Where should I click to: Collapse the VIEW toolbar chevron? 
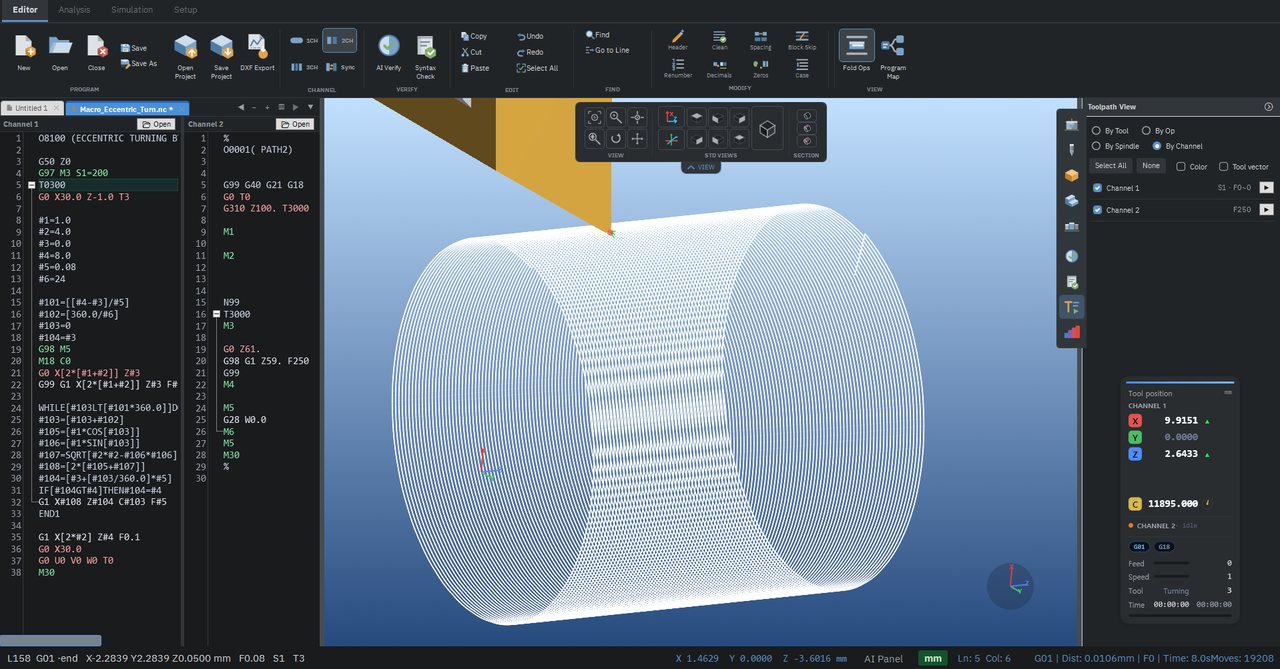pyautogui.click(x=701, y=167)
